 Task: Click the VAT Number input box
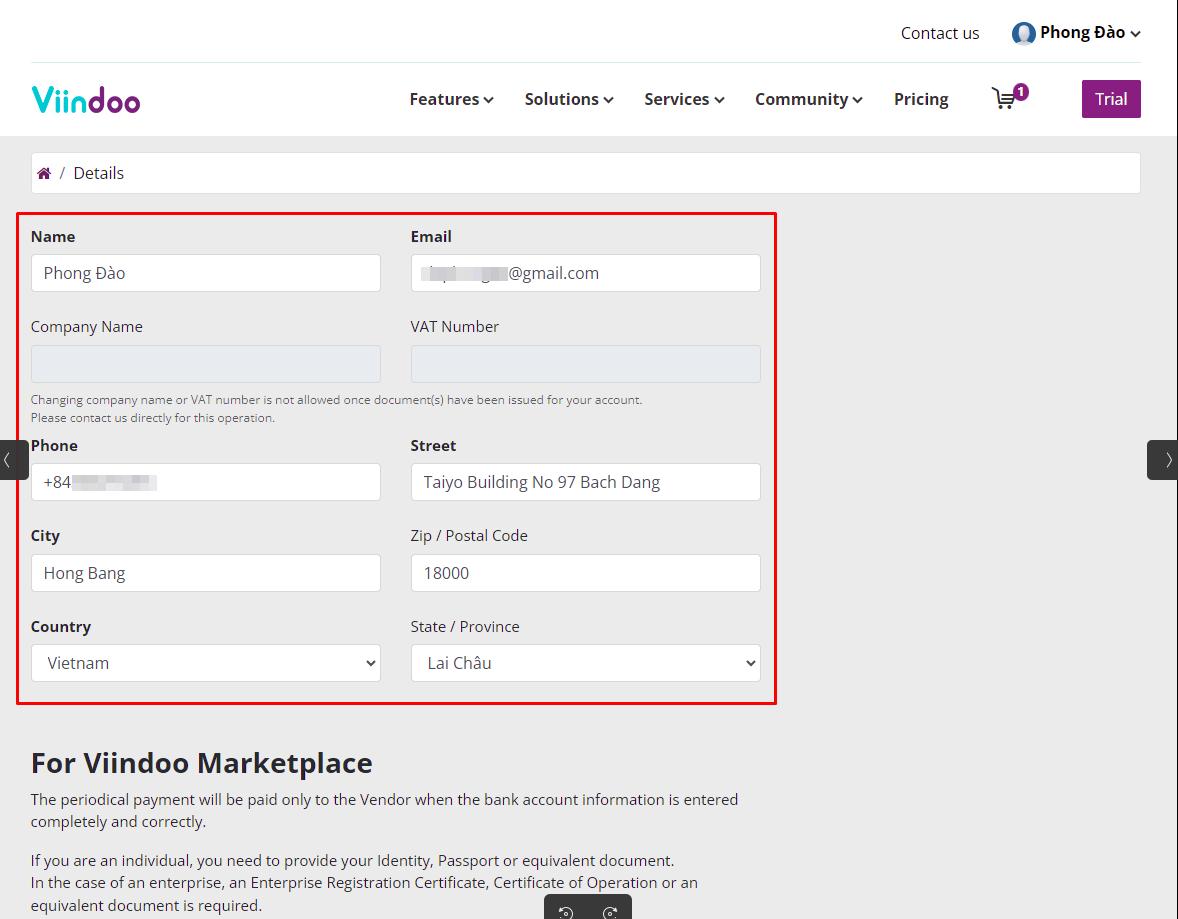point(585,364)
